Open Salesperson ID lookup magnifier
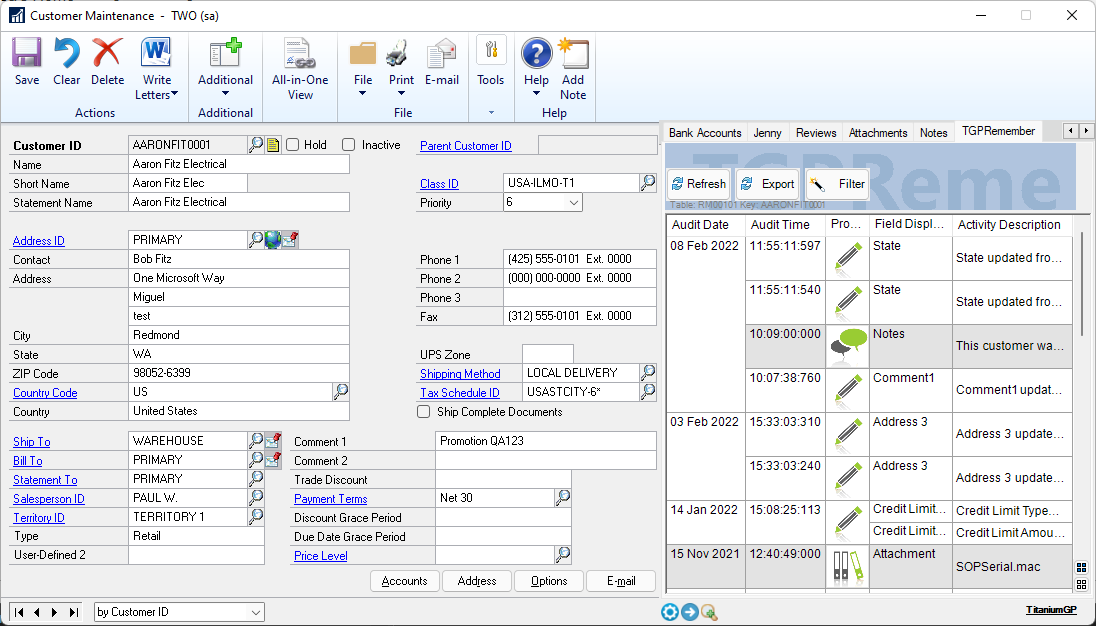This screenshot has width=1096, height=626. (257, 497)
